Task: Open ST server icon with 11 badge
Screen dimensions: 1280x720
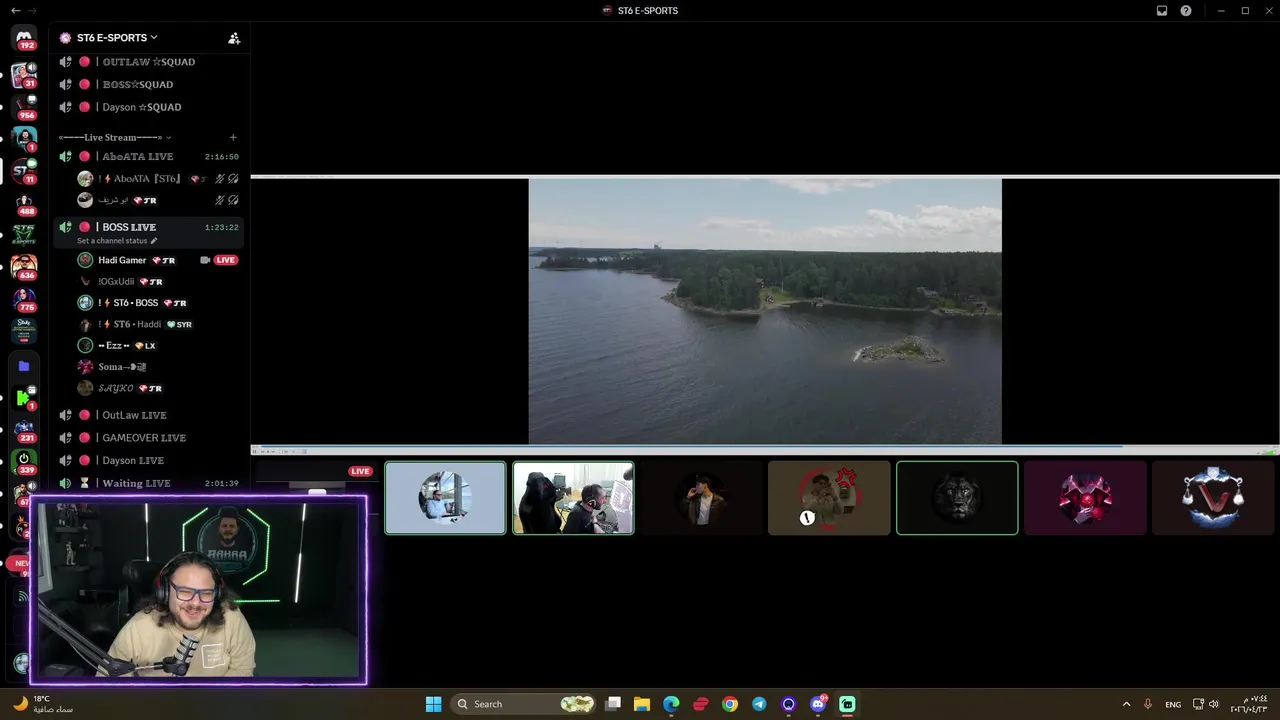Action: pos(25,171)
